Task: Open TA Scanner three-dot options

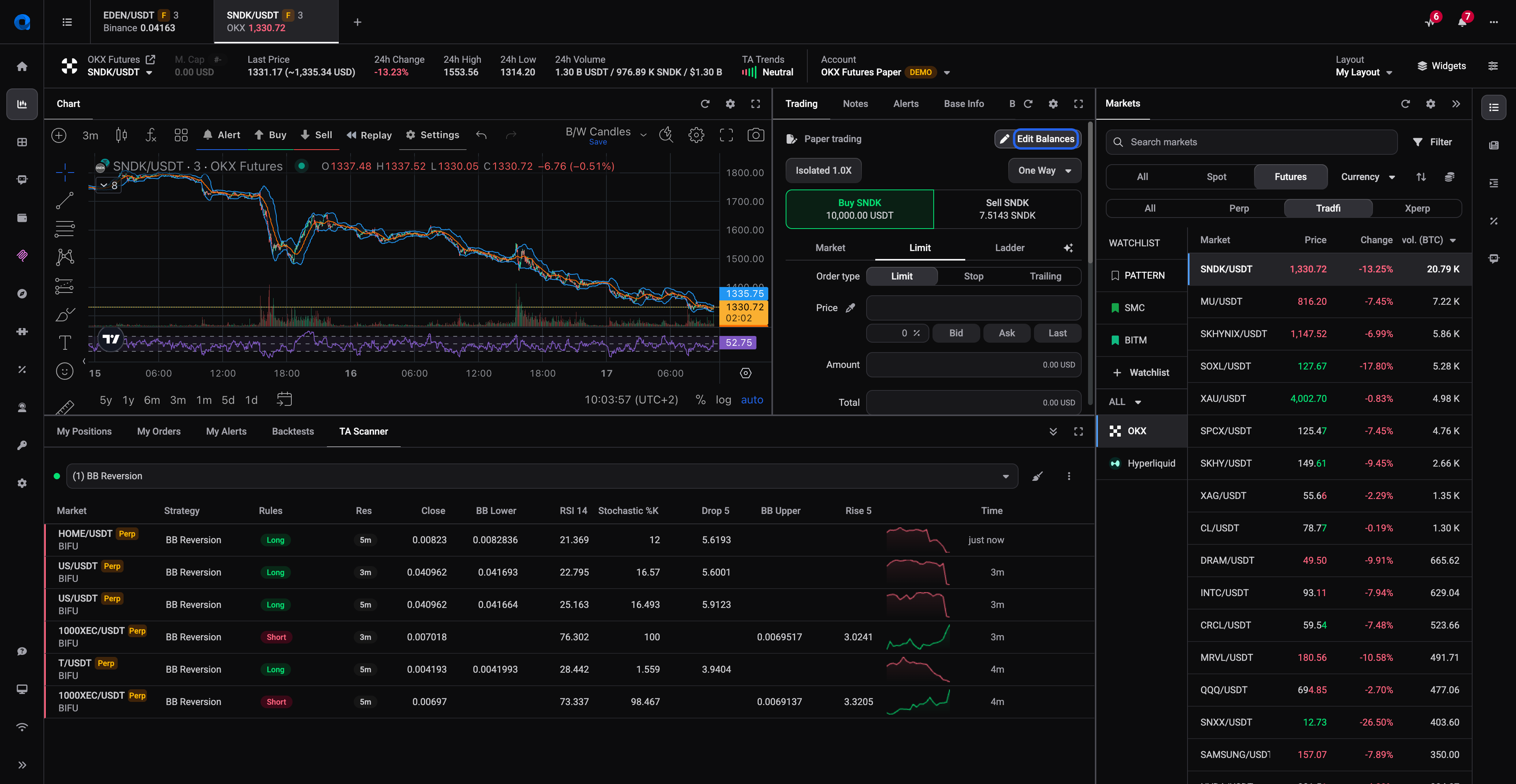Action: [x=1069, y=476]
